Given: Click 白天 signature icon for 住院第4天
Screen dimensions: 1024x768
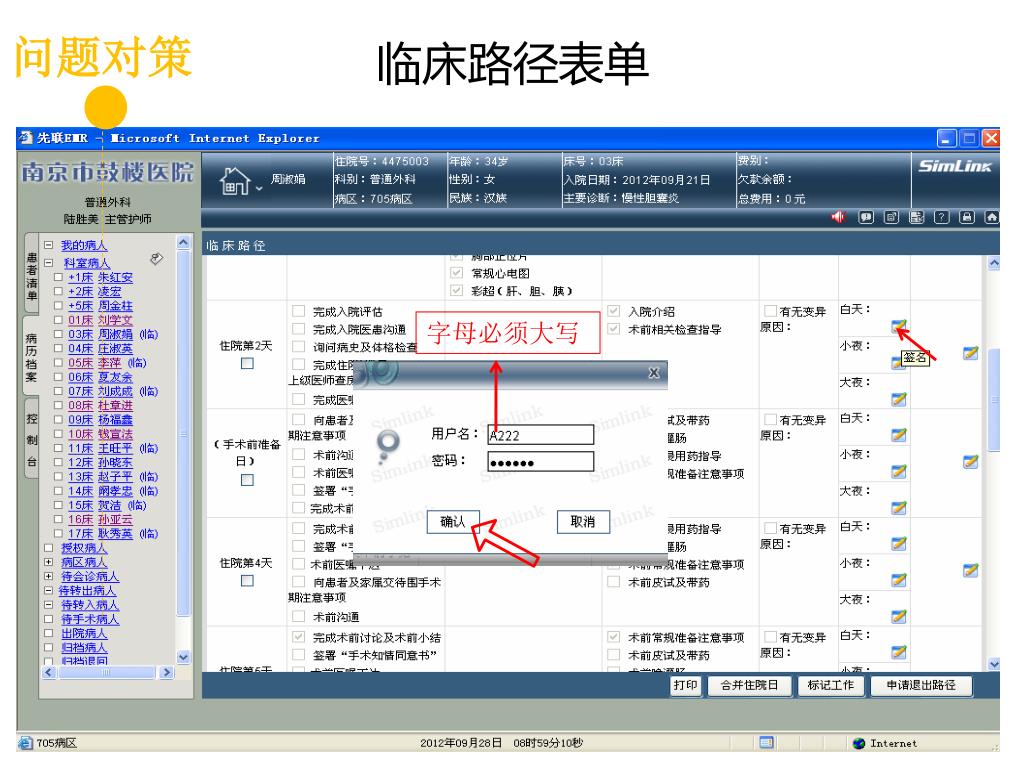Looking at the screenshot, I should coord(899,543).
